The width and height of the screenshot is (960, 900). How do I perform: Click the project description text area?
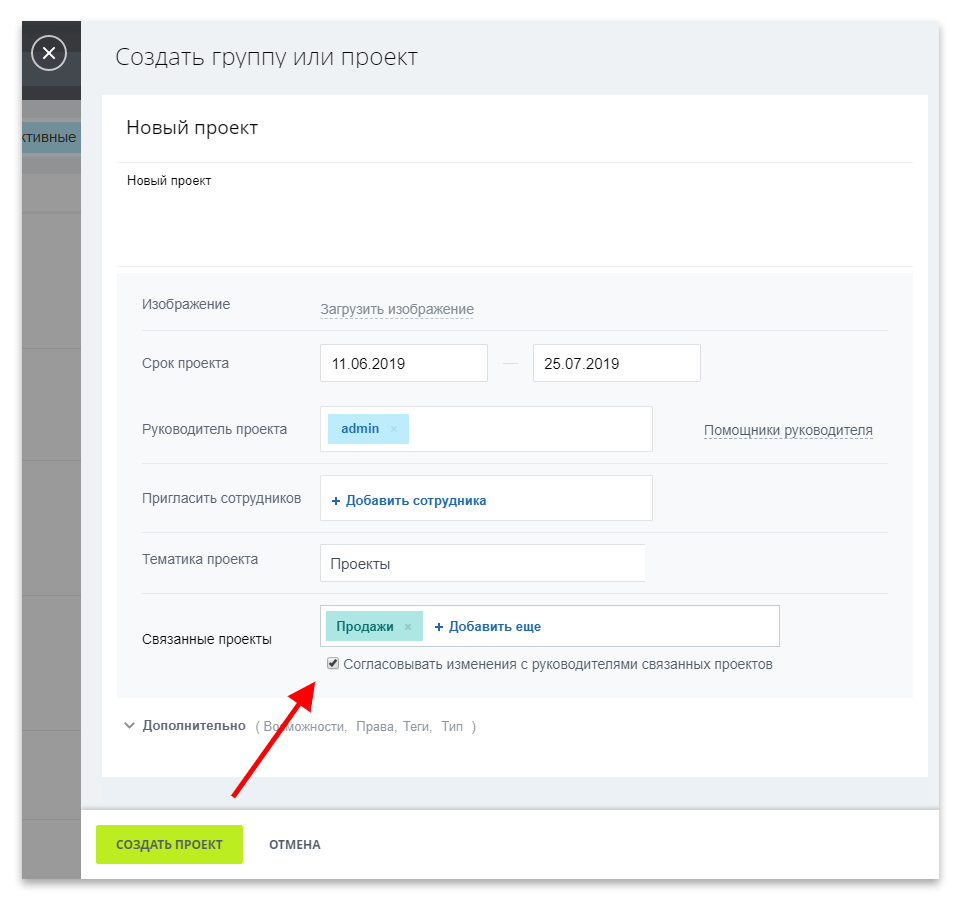point(514,214)
